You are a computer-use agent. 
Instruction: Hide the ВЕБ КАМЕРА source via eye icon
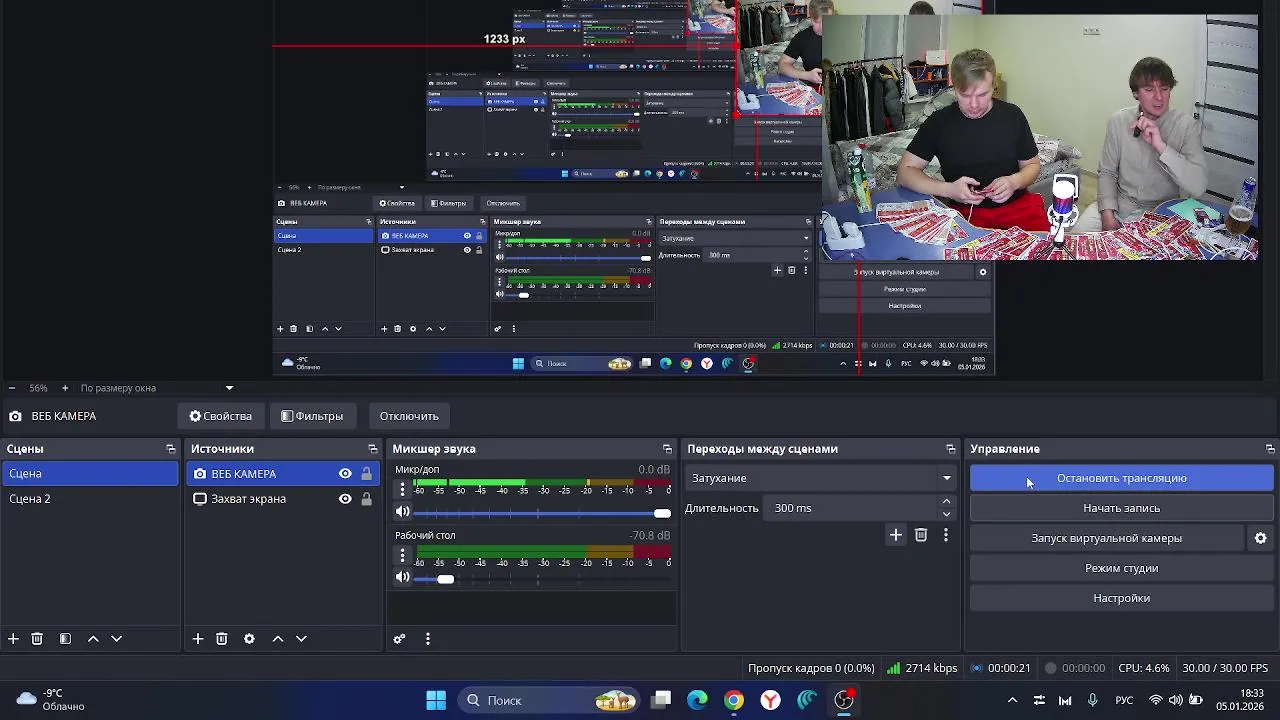pyautogui.click(x=345, y=474)
